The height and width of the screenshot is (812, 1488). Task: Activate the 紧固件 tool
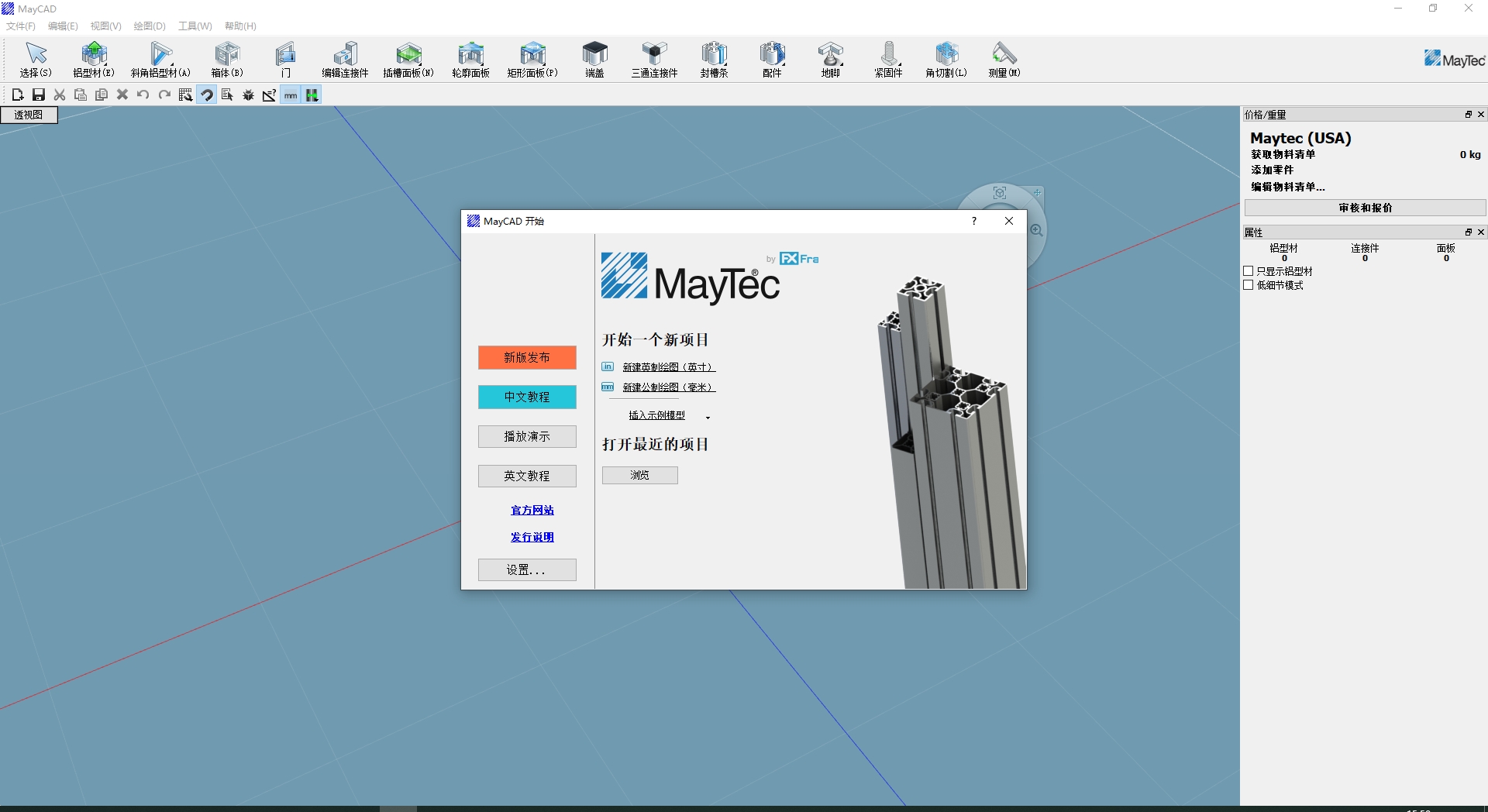(888, 59)
